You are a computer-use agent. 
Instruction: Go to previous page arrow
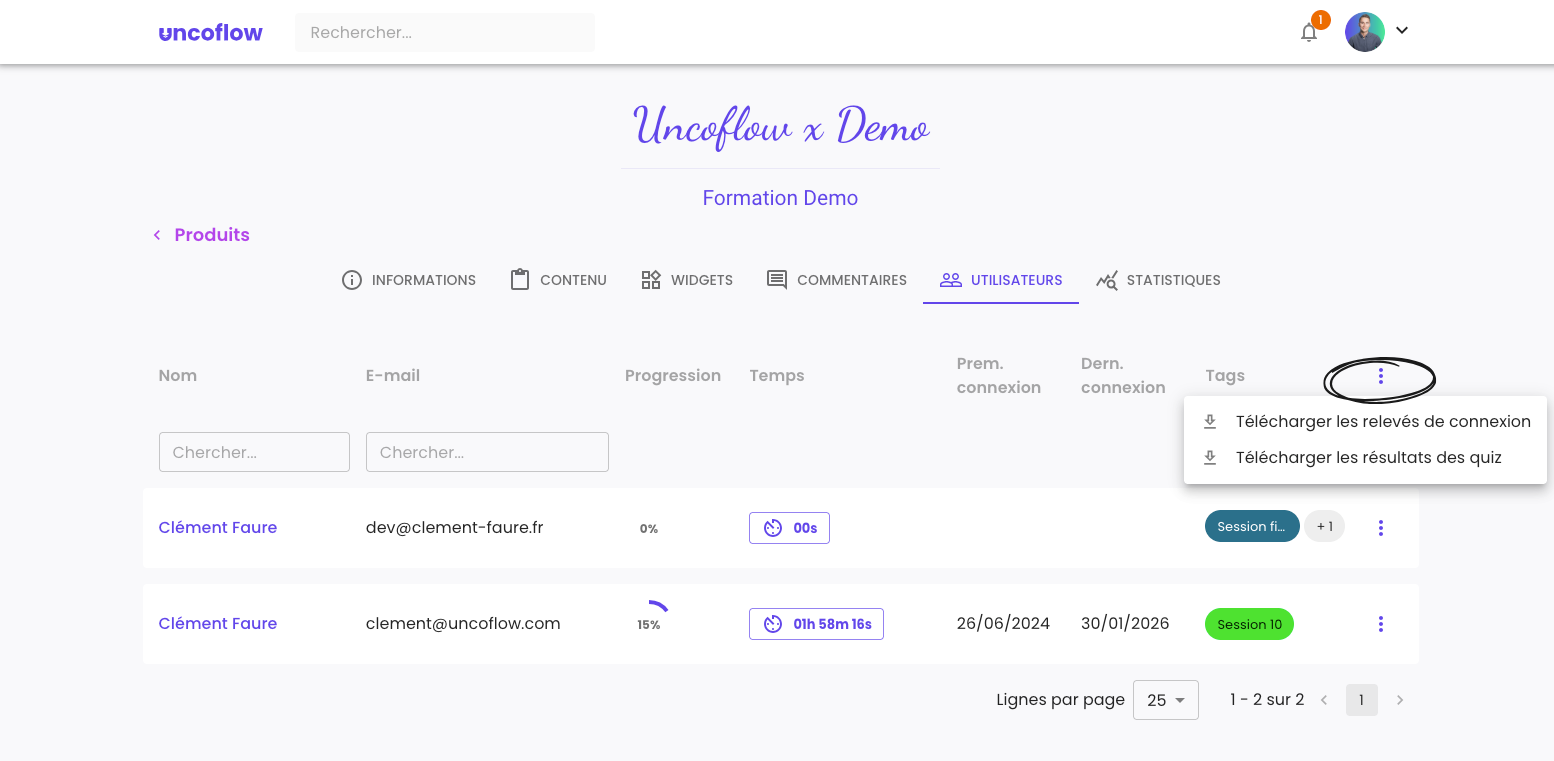tap(1324, 700)
